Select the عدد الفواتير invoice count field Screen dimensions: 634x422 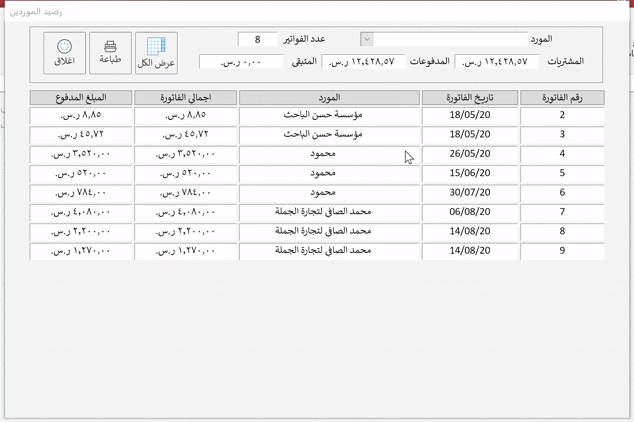(258, 39)
